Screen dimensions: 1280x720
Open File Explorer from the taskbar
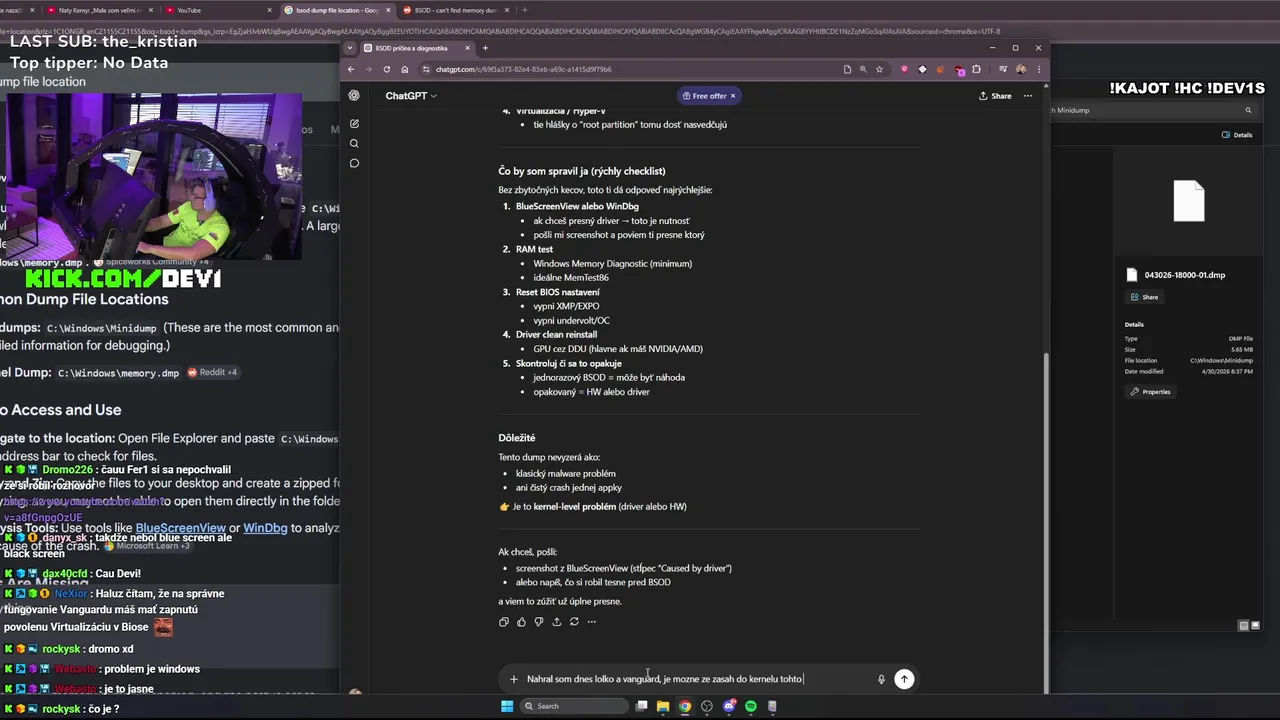[663, 706]
